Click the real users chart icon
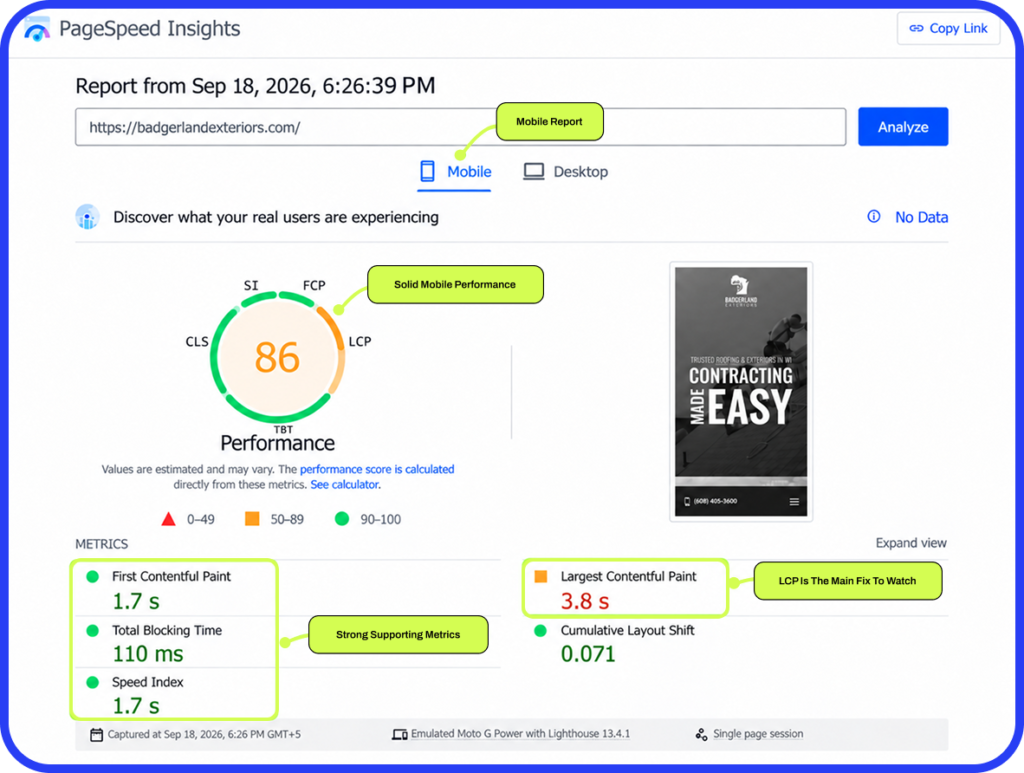1024x773 pixels. tap(88, 217)
